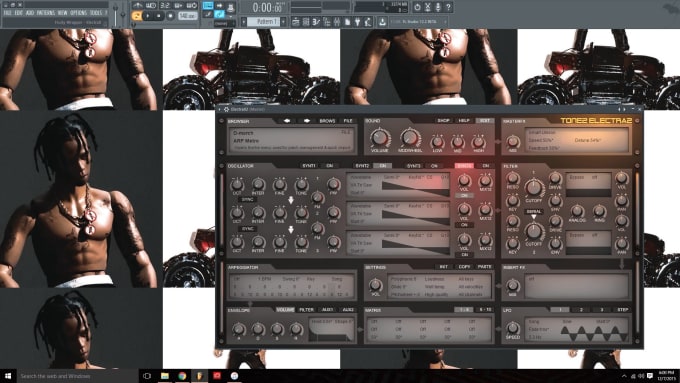Click the microphone icon in top bar
Viewport: 680px width, 383px height.
pyautogui.click(x=438, y=7)
